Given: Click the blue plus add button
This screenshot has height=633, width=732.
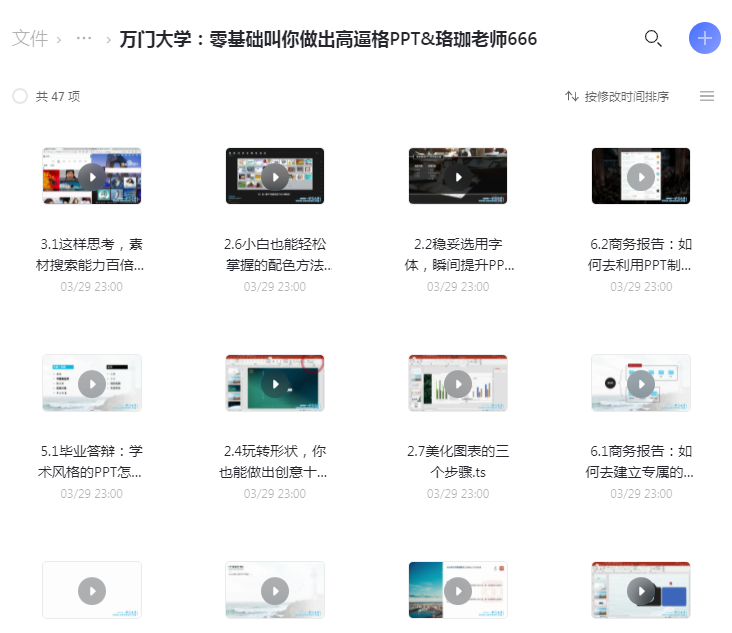Looking at the screenshot, I should pos(705,38).
